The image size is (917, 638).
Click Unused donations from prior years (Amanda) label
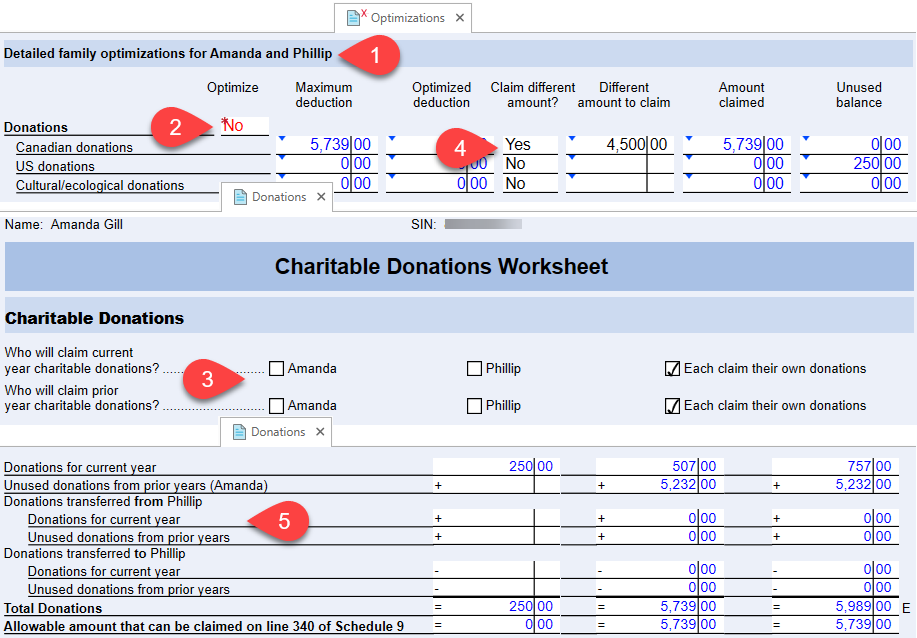click(x=136, y=485)
